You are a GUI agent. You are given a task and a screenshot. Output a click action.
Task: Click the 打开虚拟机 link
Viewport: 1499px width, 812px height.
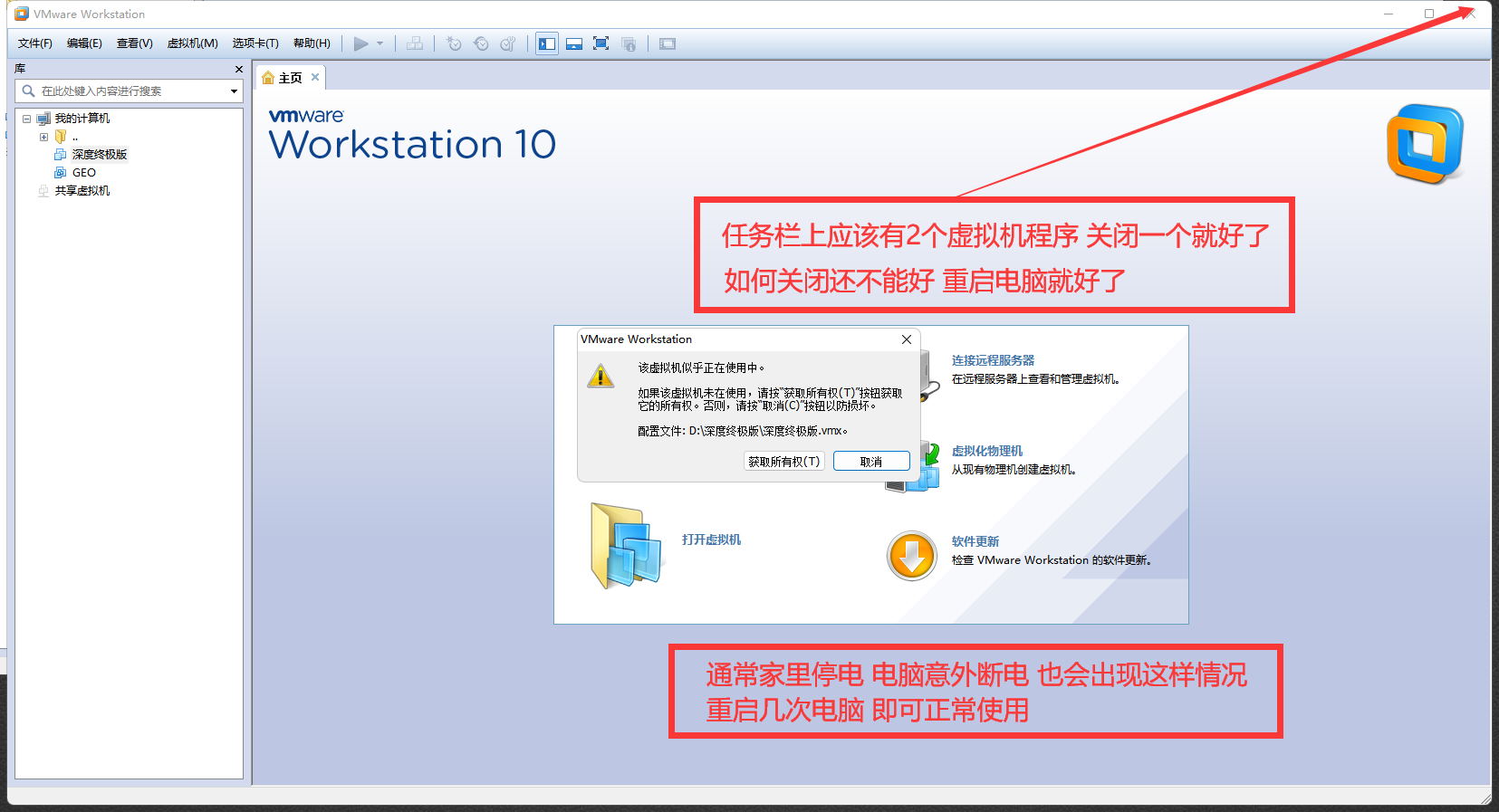point(711,540)
